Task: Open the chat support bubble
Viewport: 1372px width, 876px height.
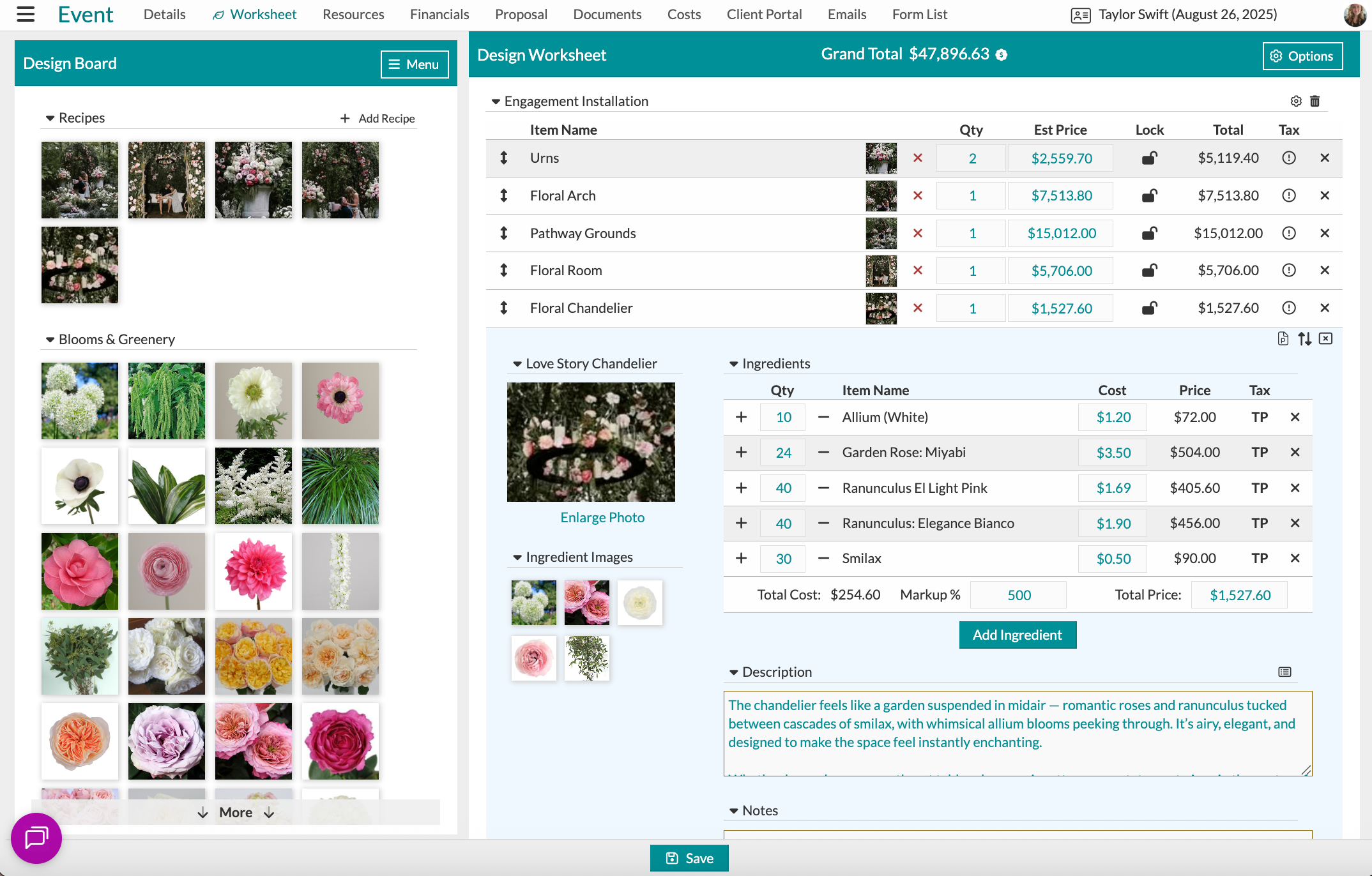Action: pos(36,838)
